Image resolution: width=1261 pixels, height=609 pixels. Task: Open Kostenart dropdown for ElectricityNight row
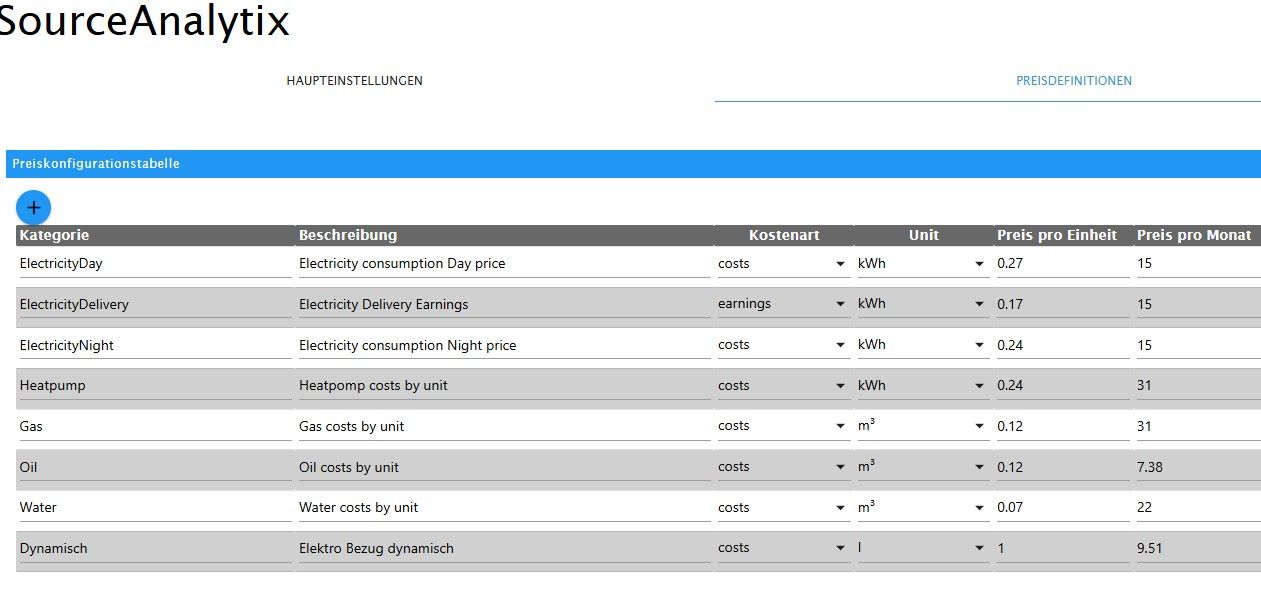point(783,345)
